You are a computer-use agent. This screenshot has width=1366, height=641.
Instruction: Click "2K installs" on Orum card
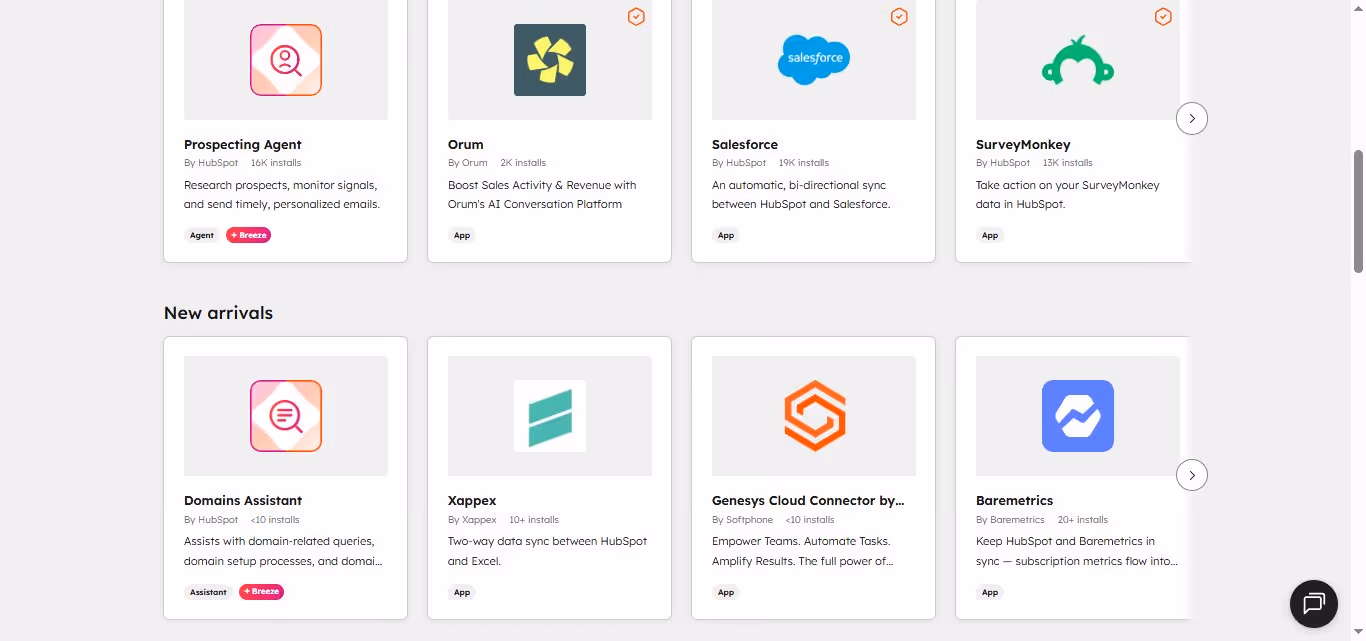pos(523,162)
